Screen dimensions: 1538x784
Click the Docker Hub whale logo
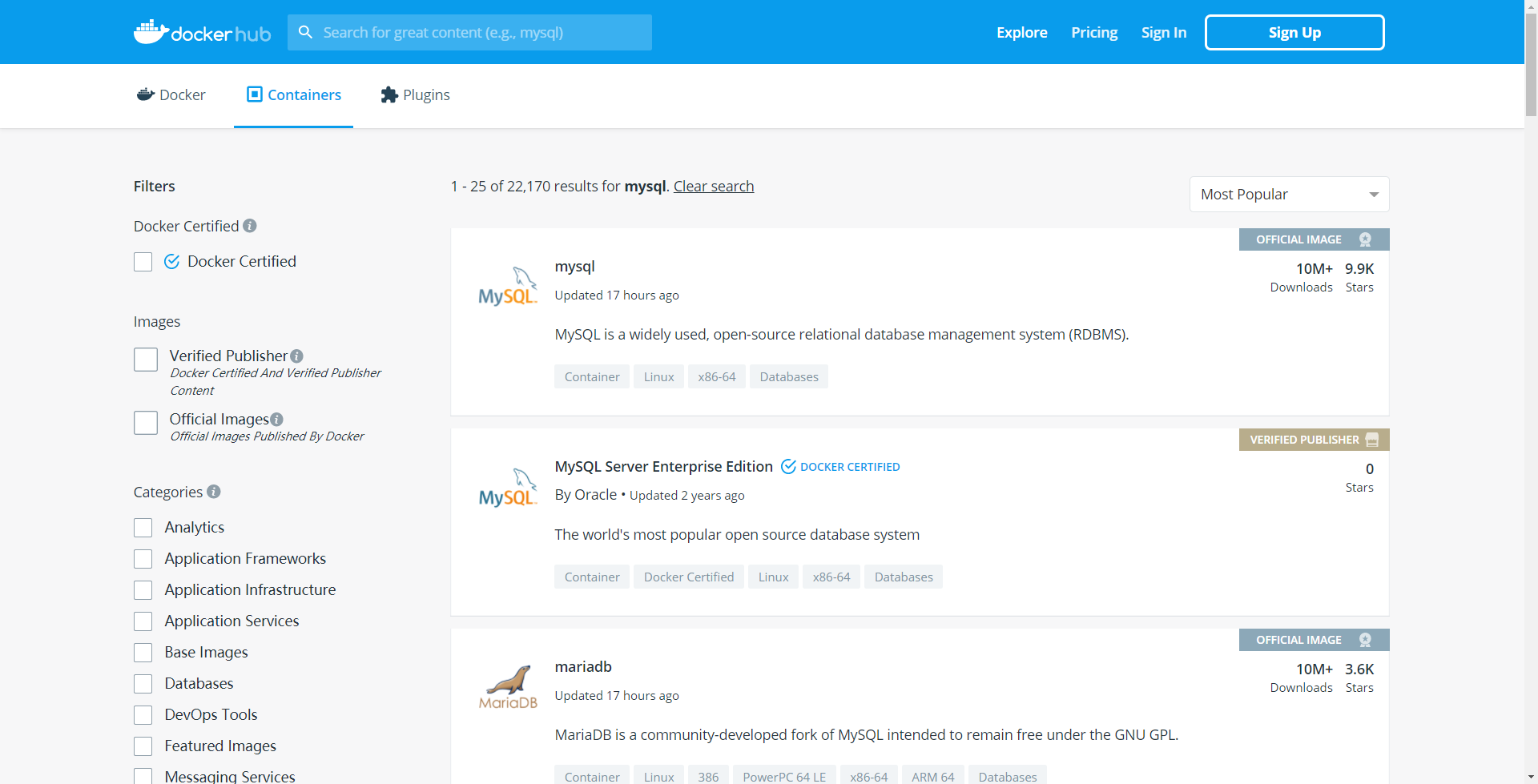(x=202, y=32)
